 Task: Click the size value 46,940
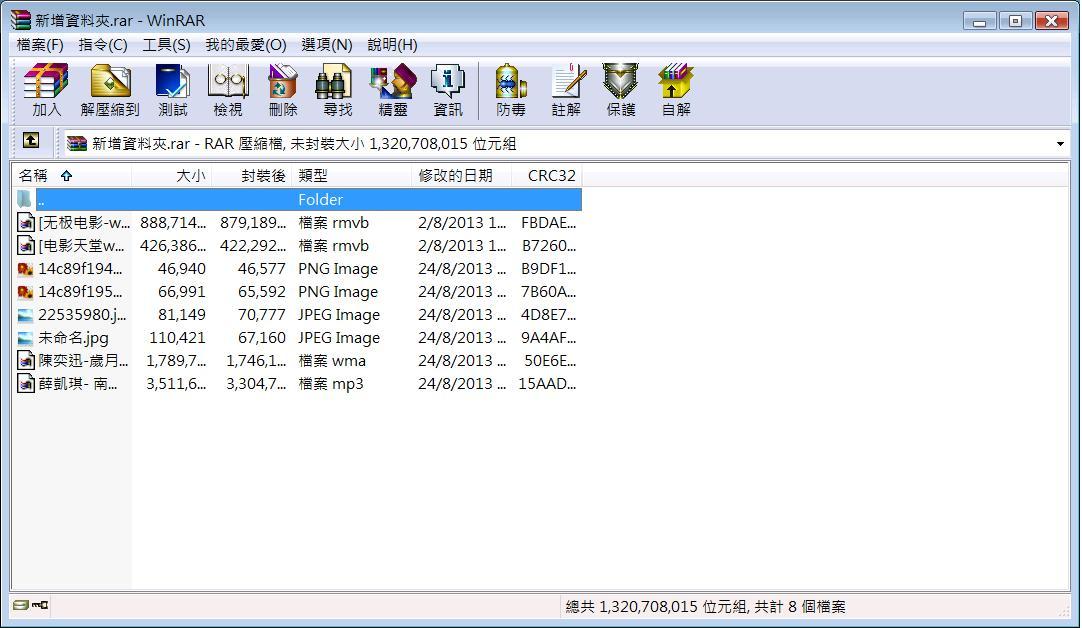point(181,268)
